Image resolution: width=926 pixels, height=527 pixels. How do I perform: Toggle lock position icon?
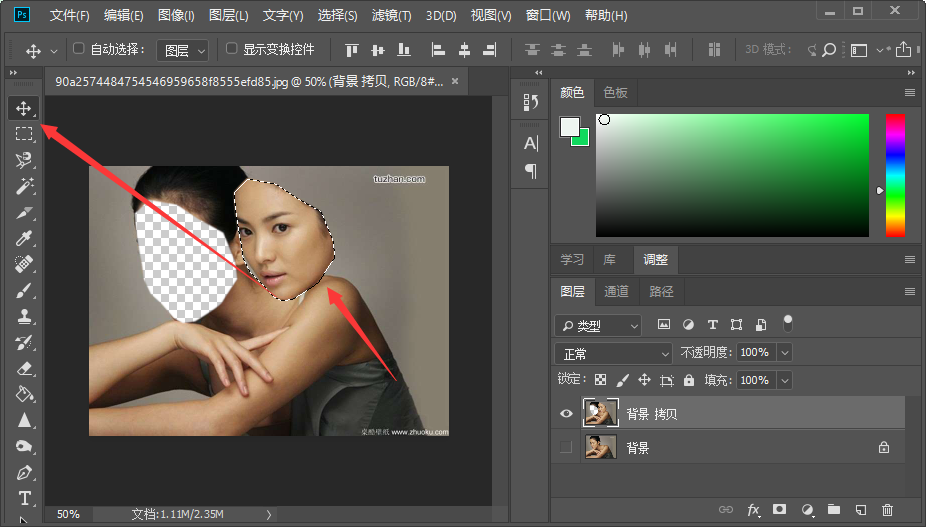point(644,380)
